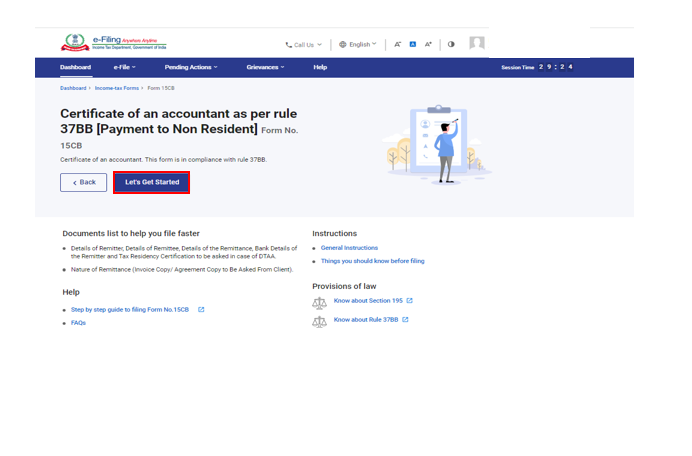Click external link icon beside step guide
Screen dimensions: 692x456
pyautogui.click(x=201, y=310)
